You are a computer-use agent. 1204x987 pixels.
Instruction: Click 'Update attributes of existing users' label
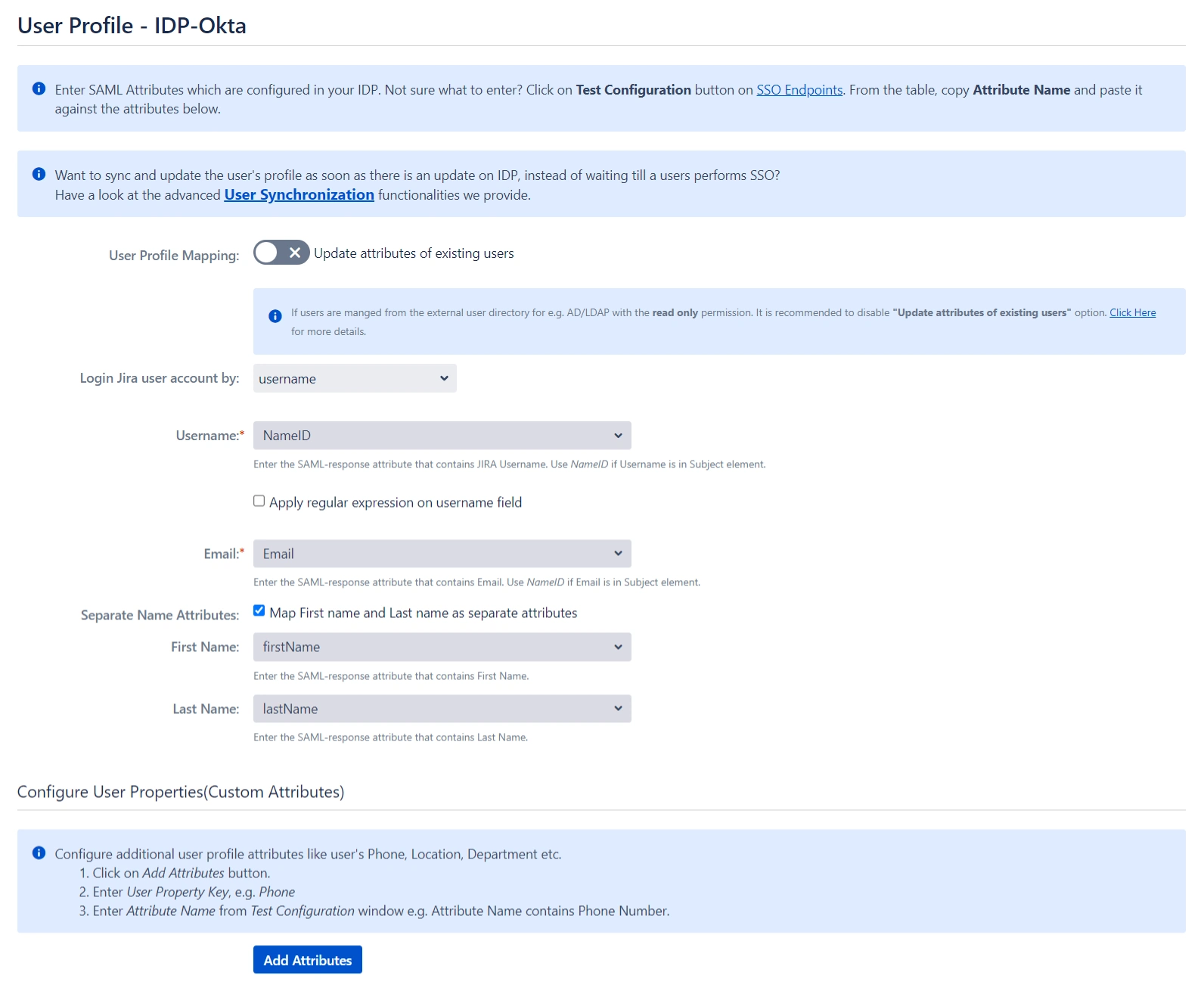pyautogui.click(x=414, y=253)
